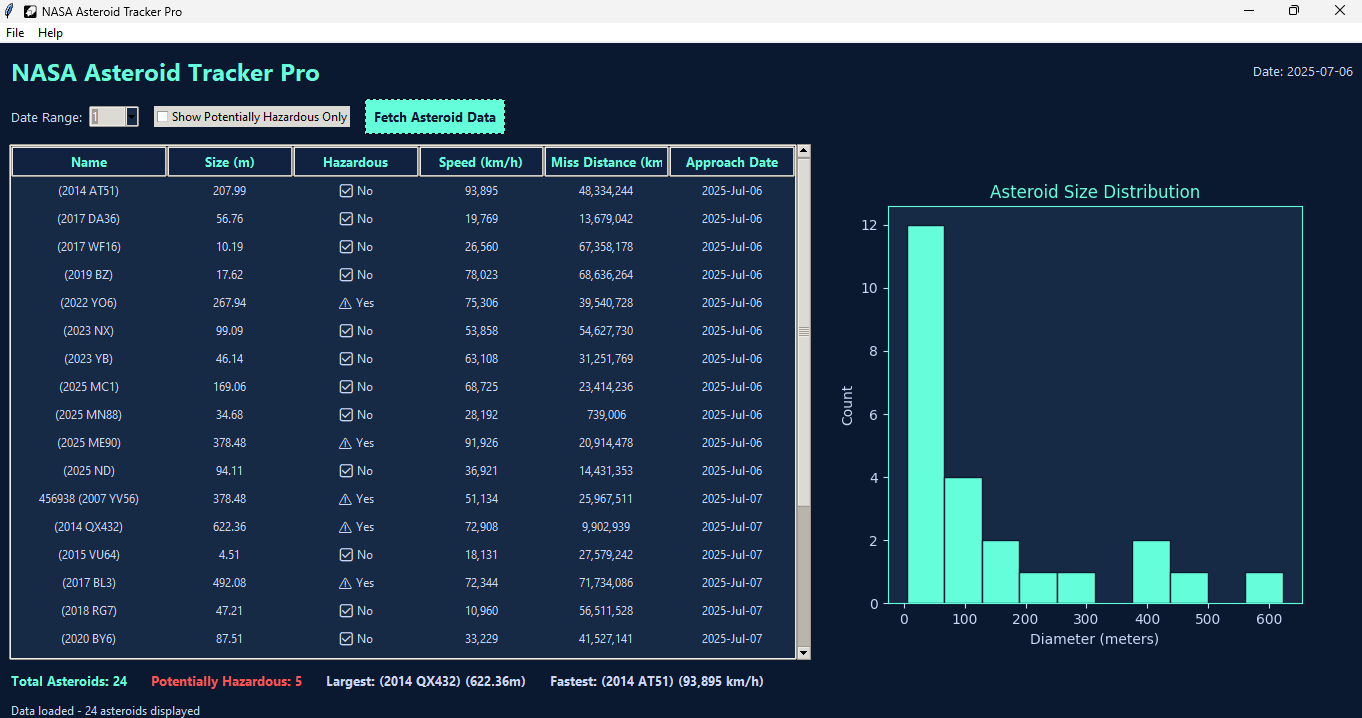Click NASA Asteroid Tracker Pro heading
The width and height of the screenshot is (1362, 718).
pos(165,73)
